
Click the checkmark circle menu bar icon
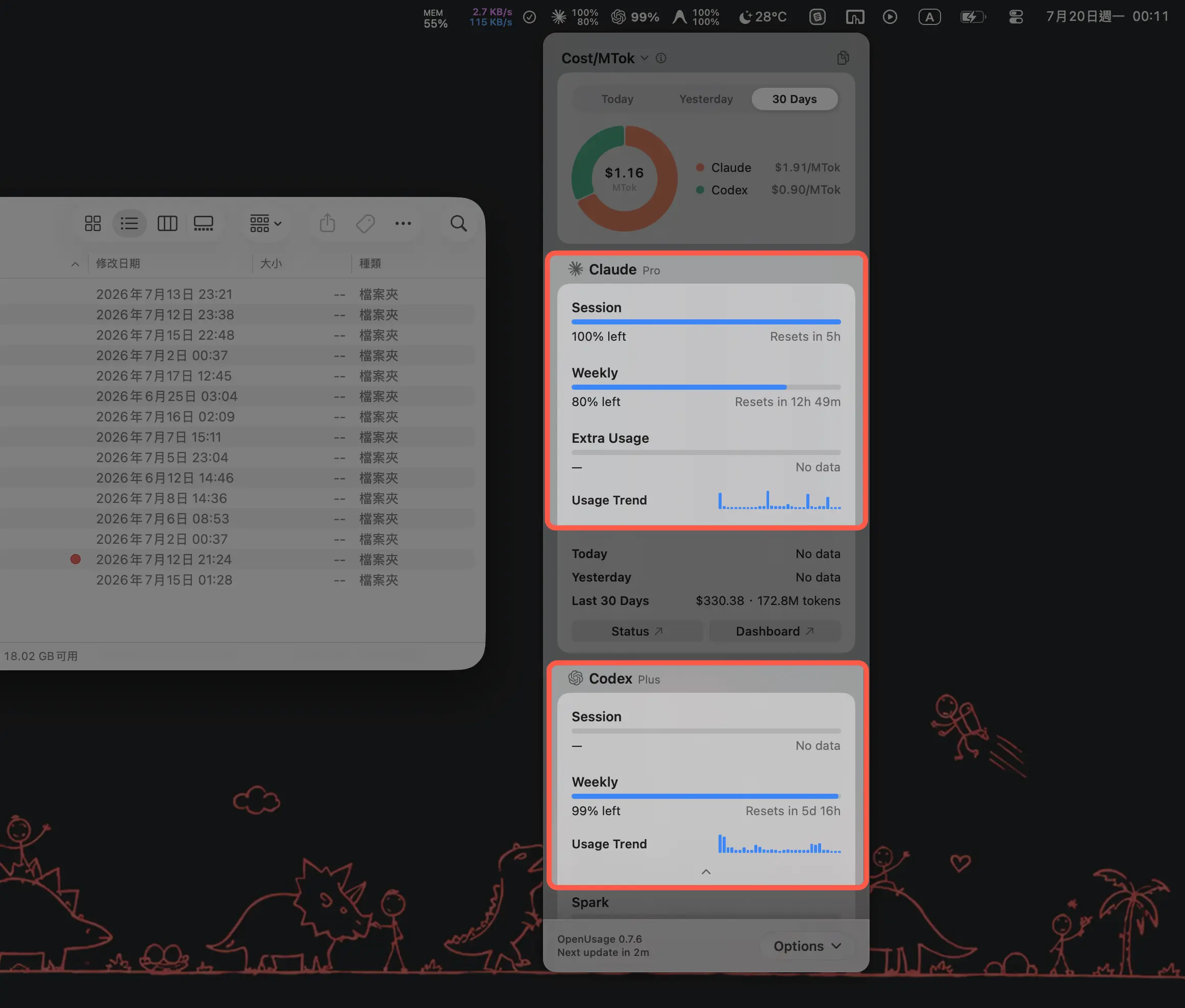(529, 17)
